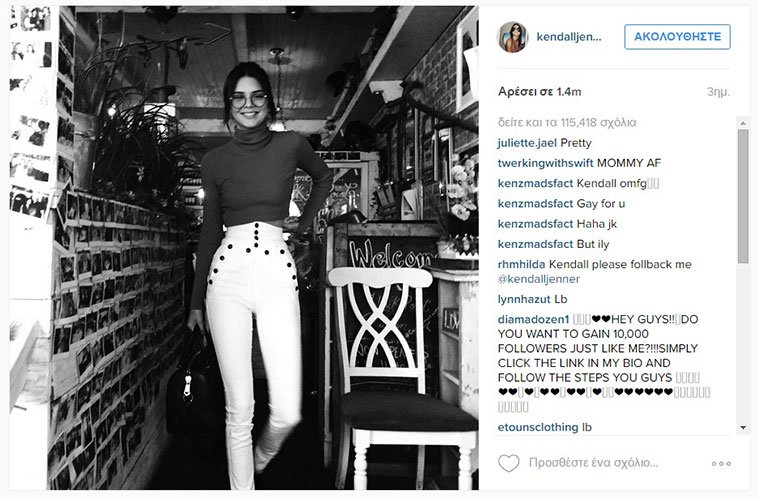Open the kendalljen... profile username link
The width and height of the screenshot is (759, 499).
pyautogui.click(x=569, y=37)
